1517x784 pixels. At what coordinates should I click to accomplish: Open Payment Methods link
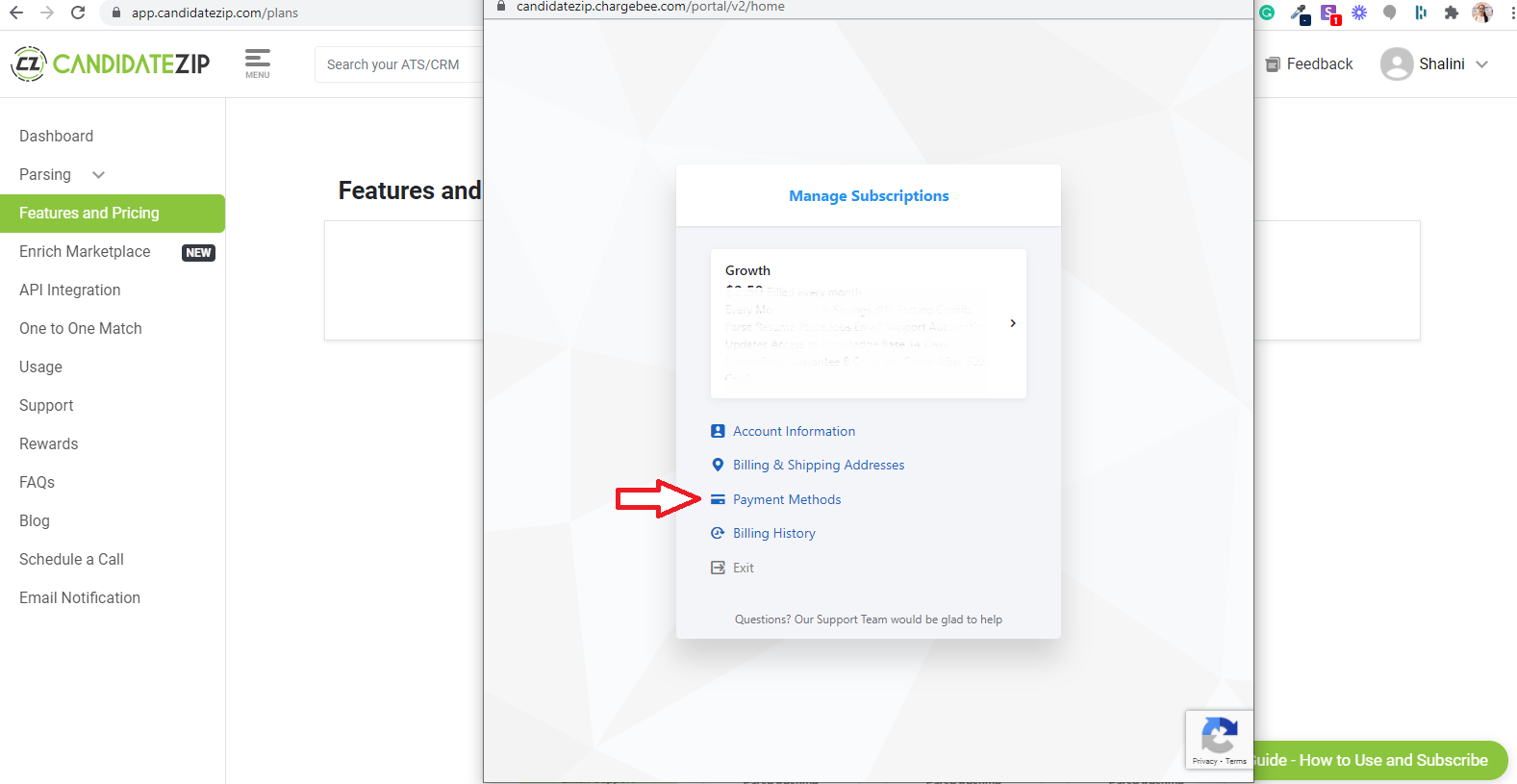pyautogui.click(x=787, y=499)
